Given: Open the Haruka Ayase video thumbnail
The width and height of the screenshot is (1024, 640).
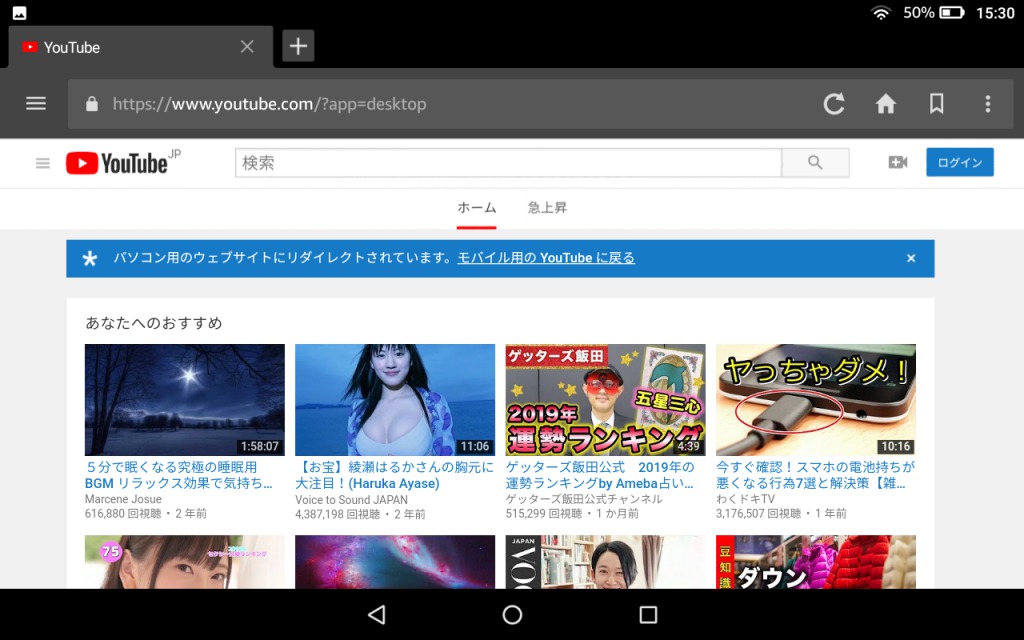Looking at the screenshot, I should tap(395, 400).
